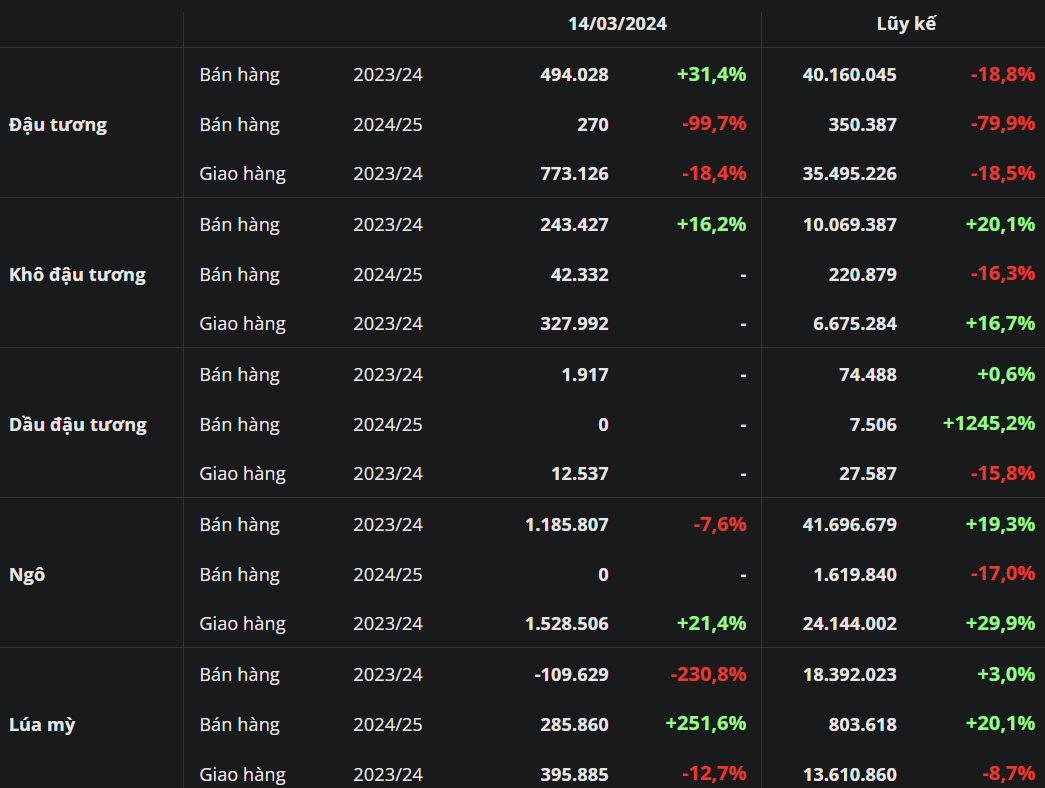1045x788 pixels.
Task: Click the Lũy kế column header
Action: click(906, 24)
